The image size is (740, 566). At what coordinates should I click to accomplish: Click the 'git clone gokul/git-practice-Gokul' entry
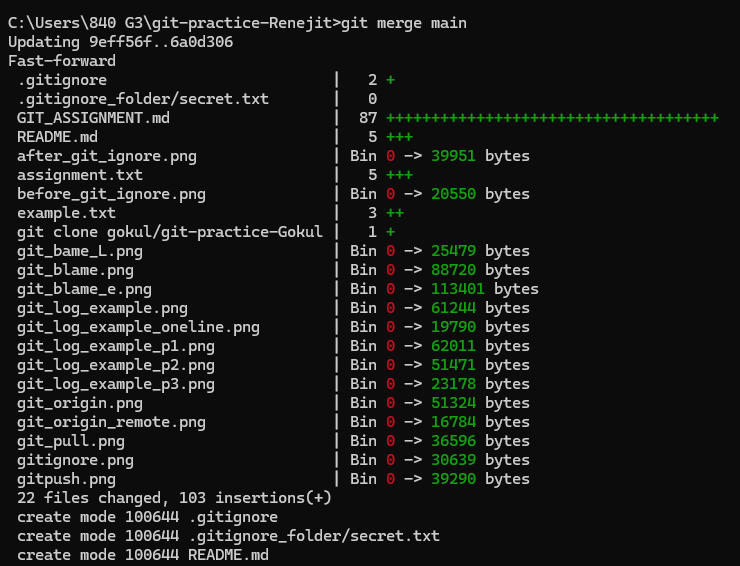pyautogui.click(x=170, y=232)
